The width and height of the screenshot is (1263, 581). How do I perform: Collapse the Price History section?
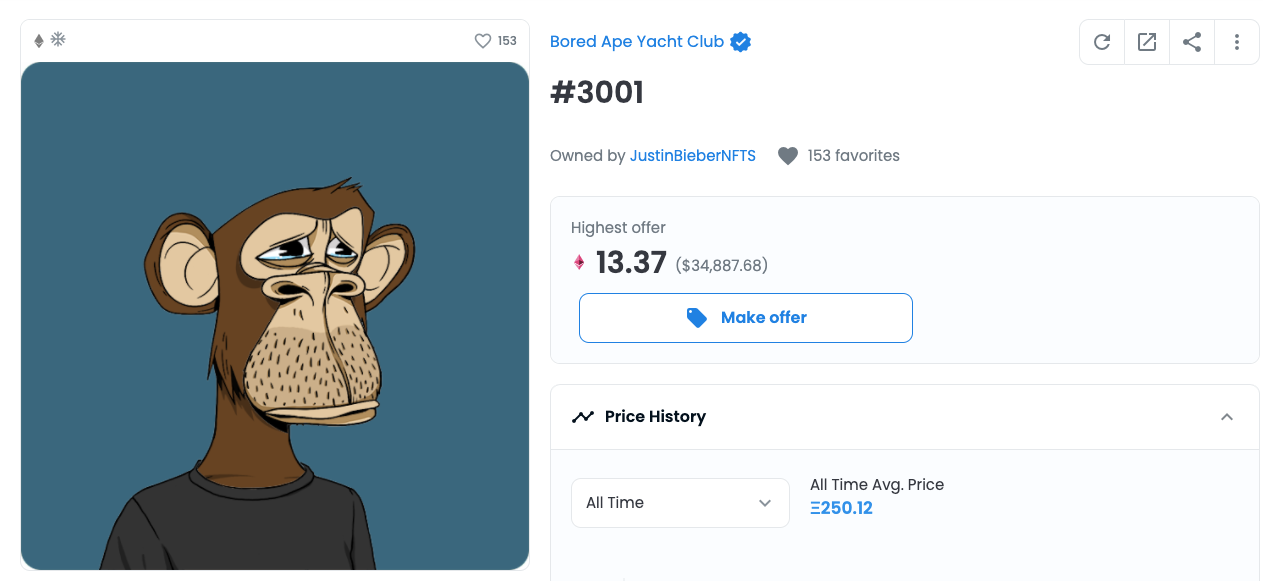[x=1227, y=416]
